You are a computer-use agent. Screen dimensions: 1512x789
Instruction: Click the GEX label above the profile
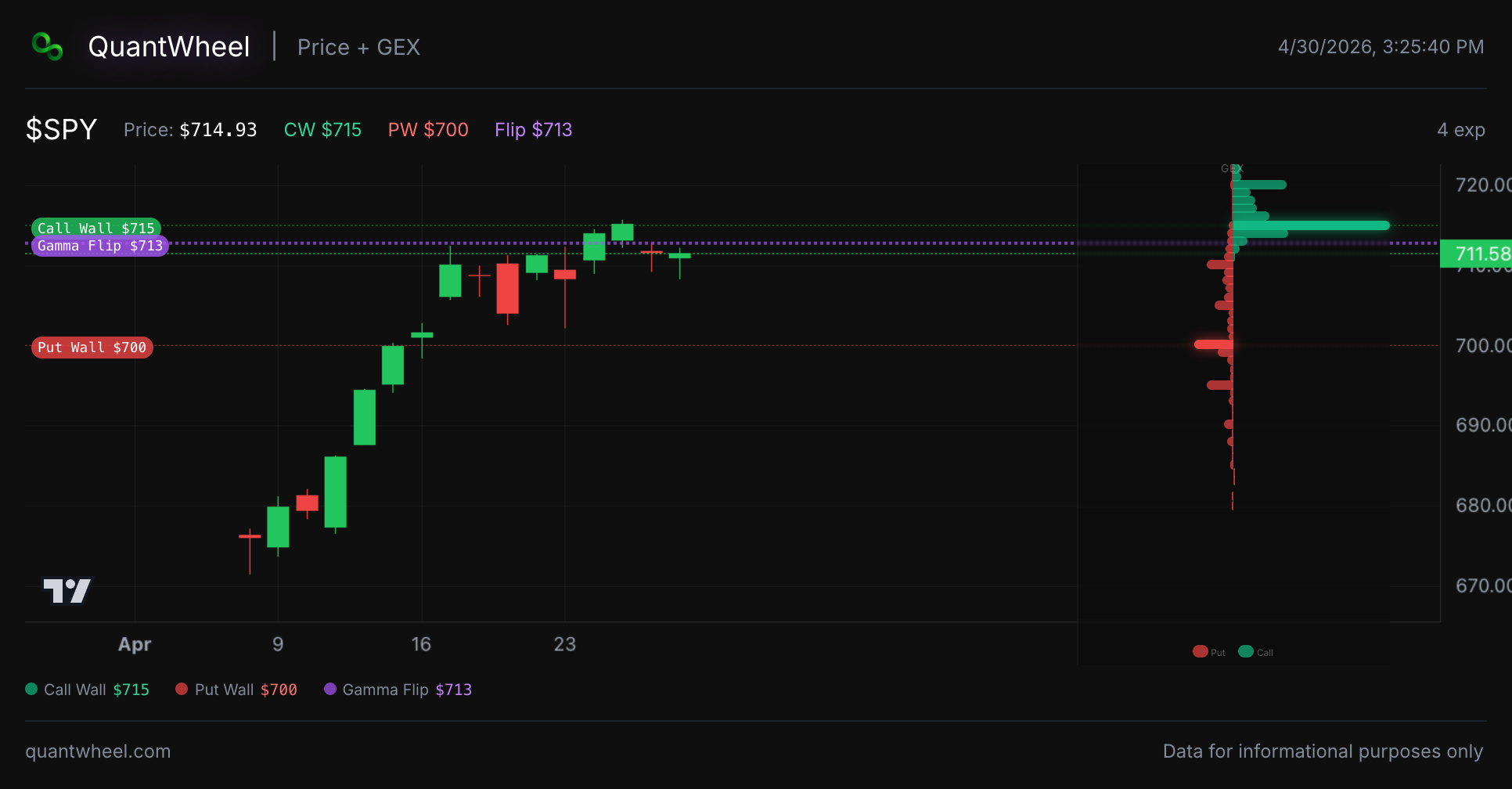[1232, 168]
